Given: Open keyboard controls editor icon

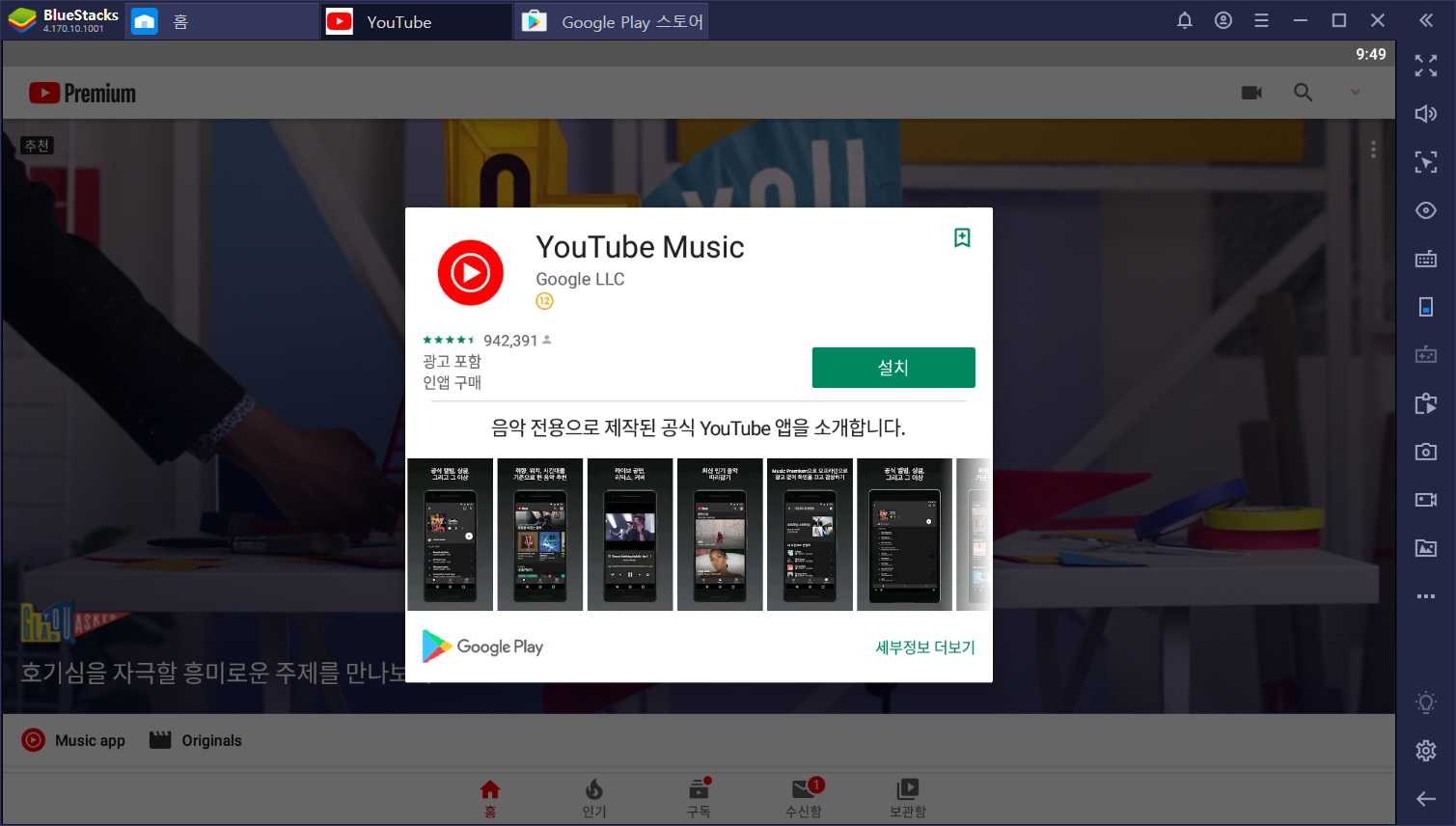Looking at the screenshot, I should (1426, 259).
